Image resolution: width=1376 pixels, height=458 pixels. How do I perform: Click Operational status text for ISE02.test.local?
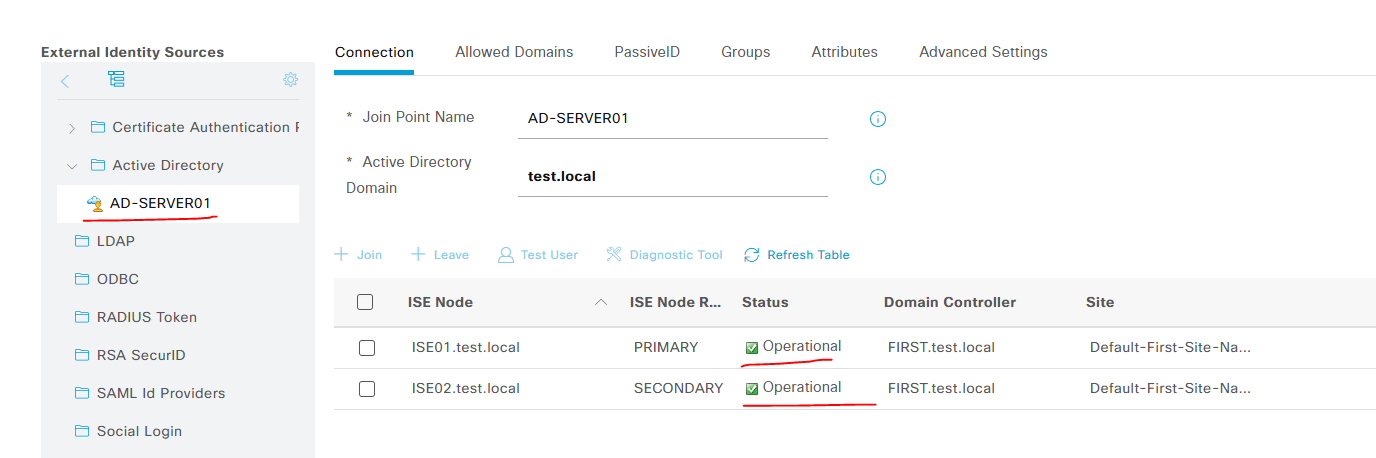(802, 387)
